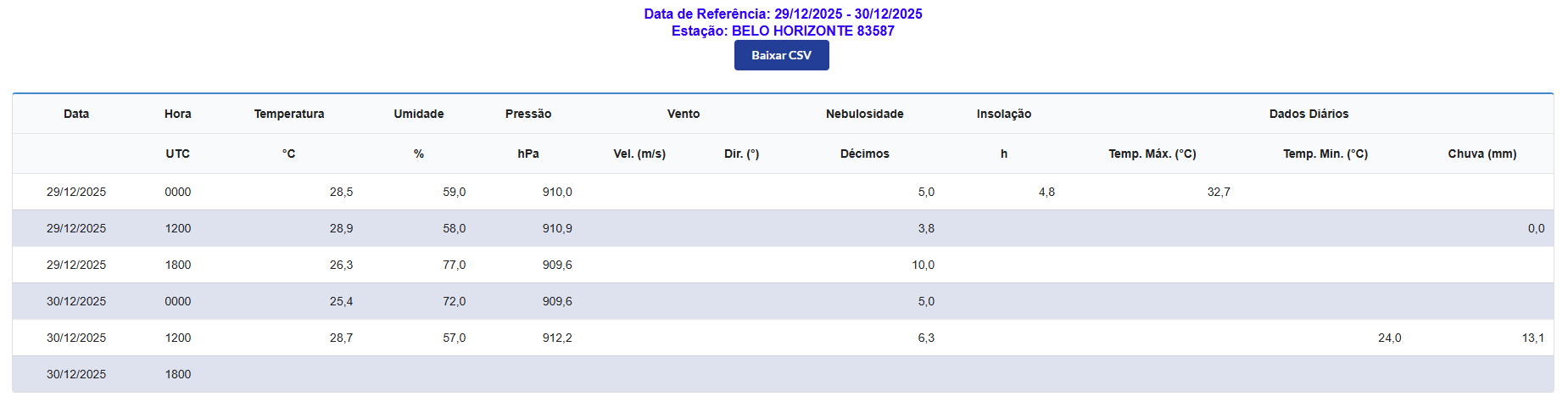Image resolution: width=1568 pixels, height=408 pixels.
Task: Click the Pressão column header
Action: pos(527,114)
